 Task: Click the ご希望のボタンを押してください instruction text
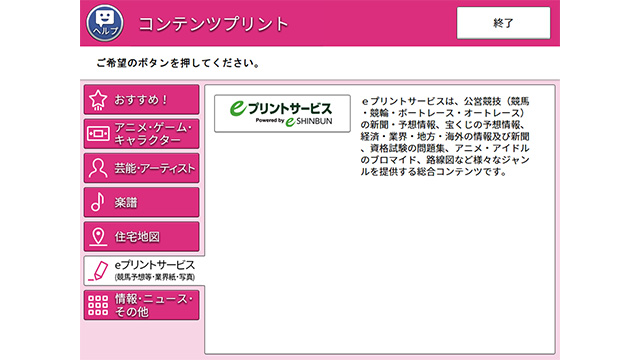point(178,63)
